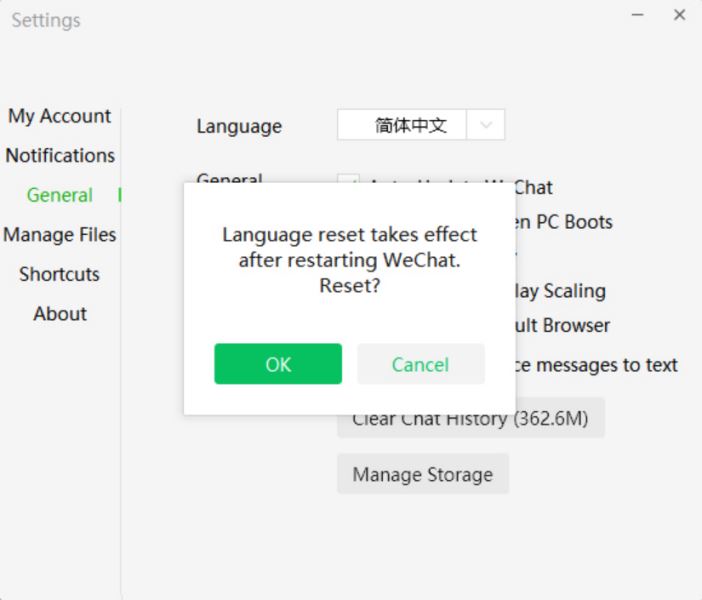Show the About section

pyautogui.click(x=60, y=313)
